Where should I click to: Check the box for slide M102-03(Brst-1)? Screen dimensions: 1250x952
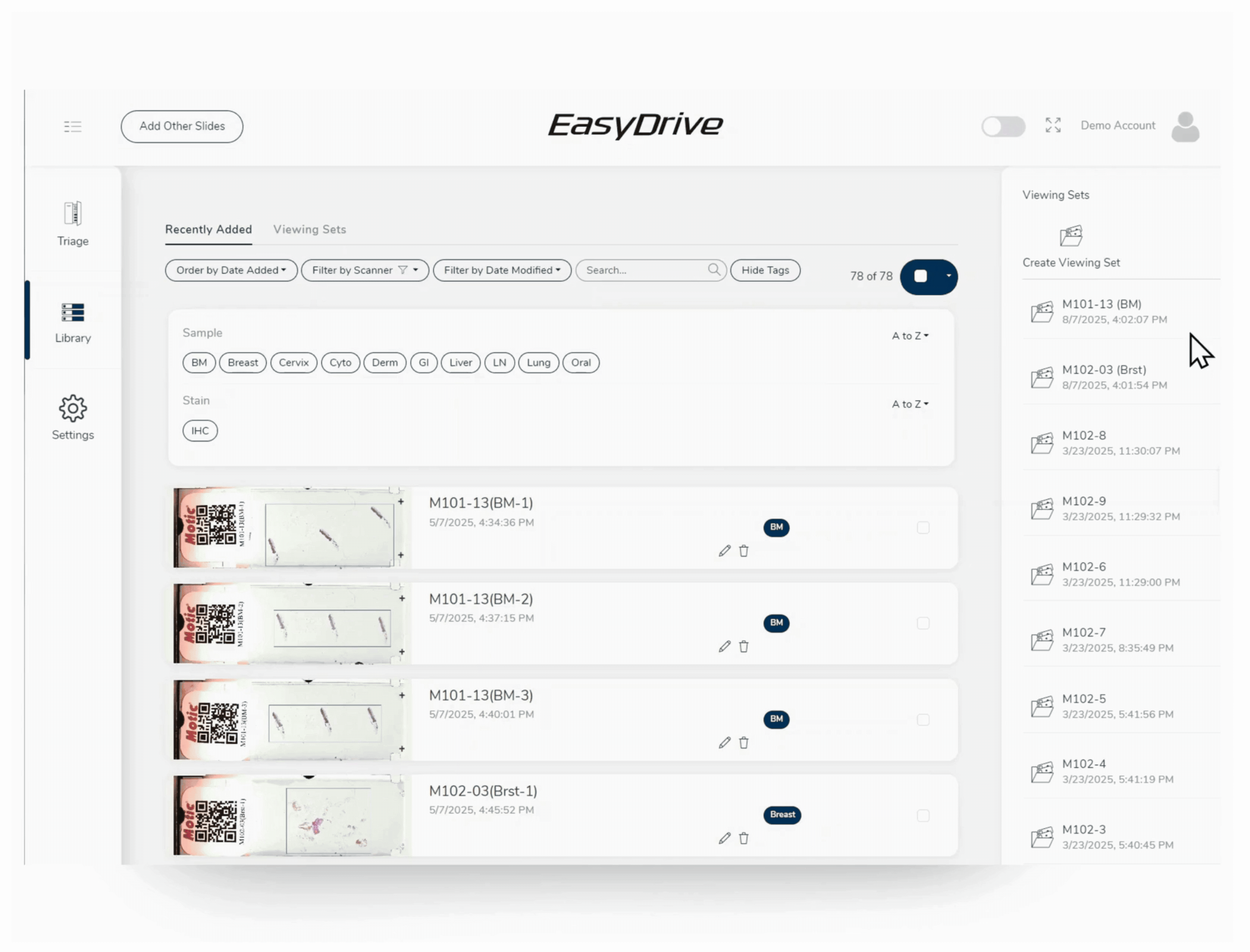click(923, 816)
